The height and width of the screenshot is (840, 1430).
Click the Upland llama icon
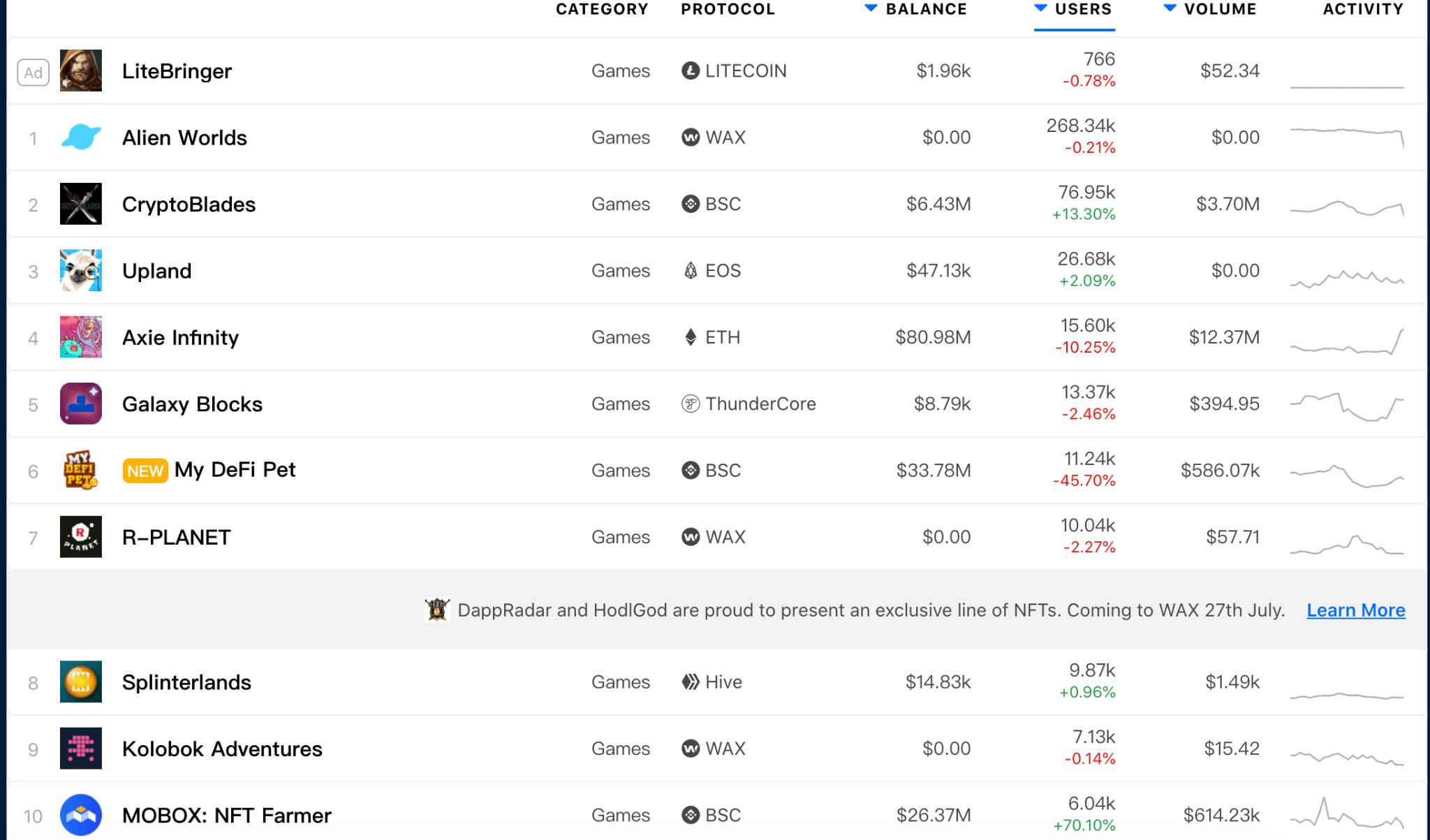pyautogui.click(x=81, y=270)
